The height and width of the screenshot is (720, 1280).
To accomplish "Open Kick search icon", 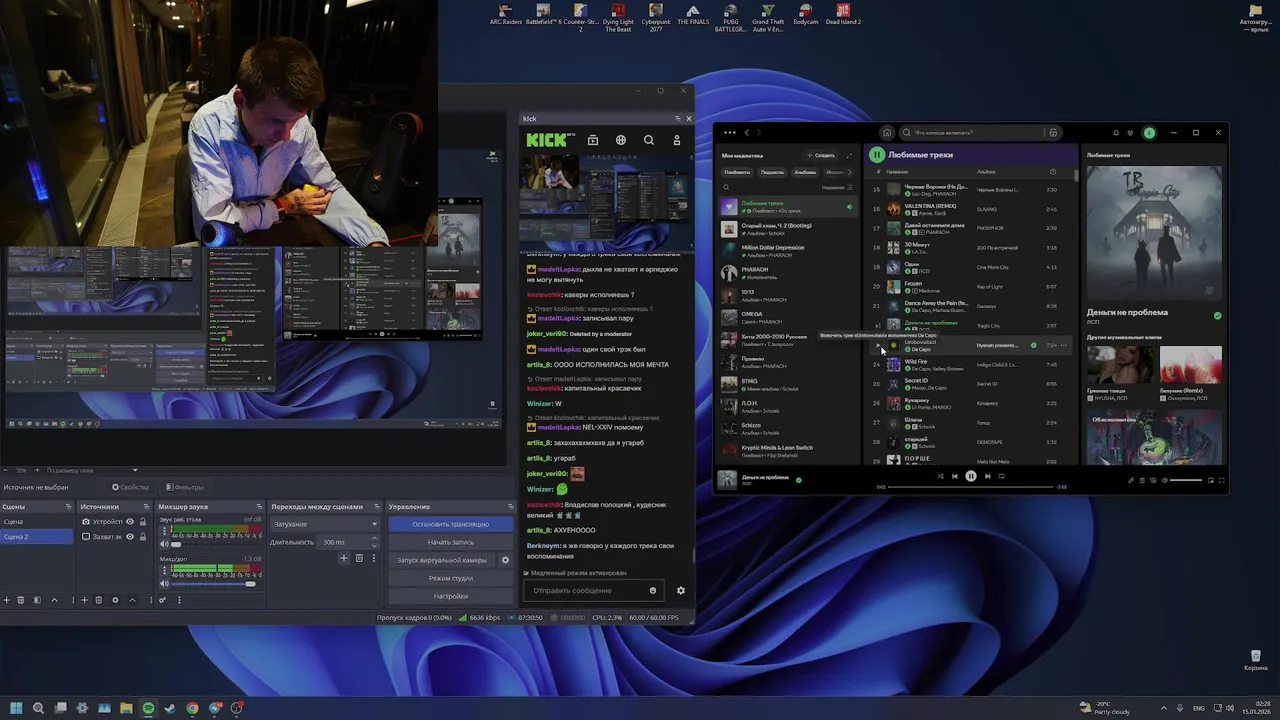I will point(649,141).
